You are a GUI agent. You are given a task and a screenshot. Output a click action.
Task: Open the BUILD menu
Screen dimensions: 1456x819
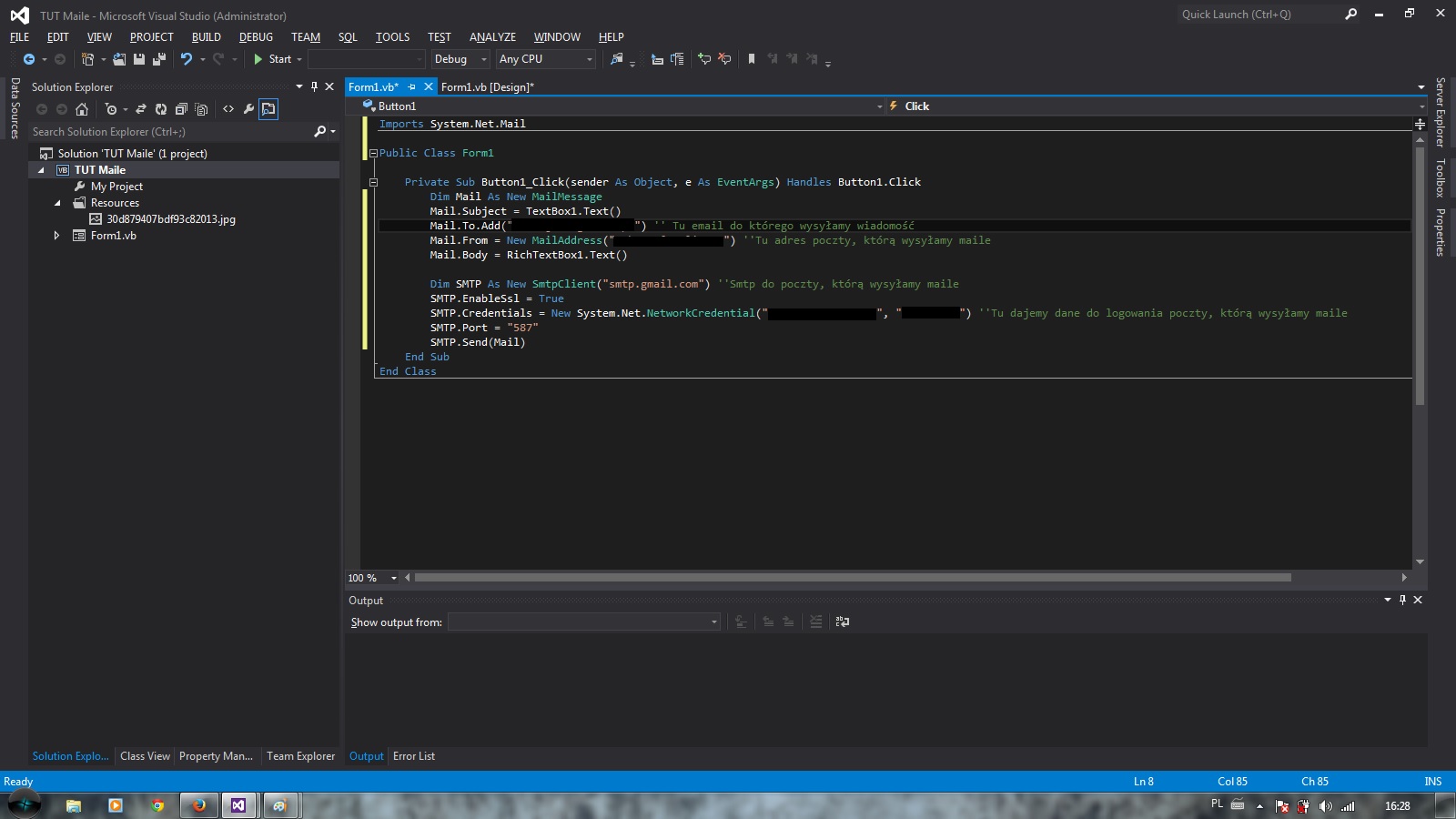207,37
